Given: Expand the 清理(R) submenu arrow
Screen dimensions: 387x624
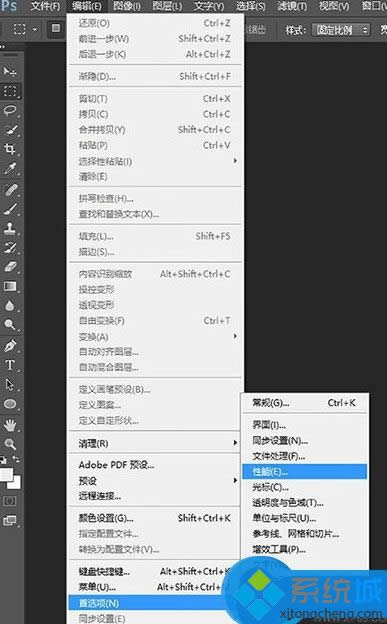Looking at the screenshot, I should pyautogui.click(x=235, y=443).
